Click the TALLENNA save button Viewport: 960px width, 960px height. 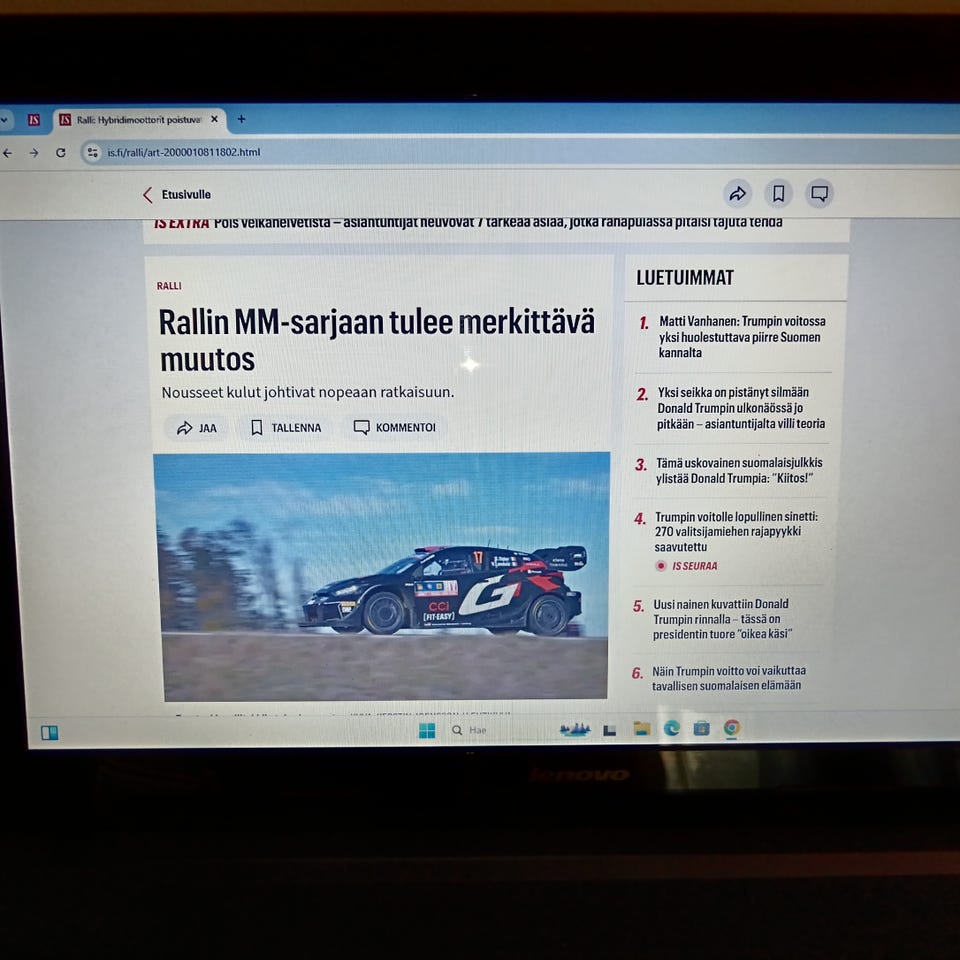(x=286, y=427)
